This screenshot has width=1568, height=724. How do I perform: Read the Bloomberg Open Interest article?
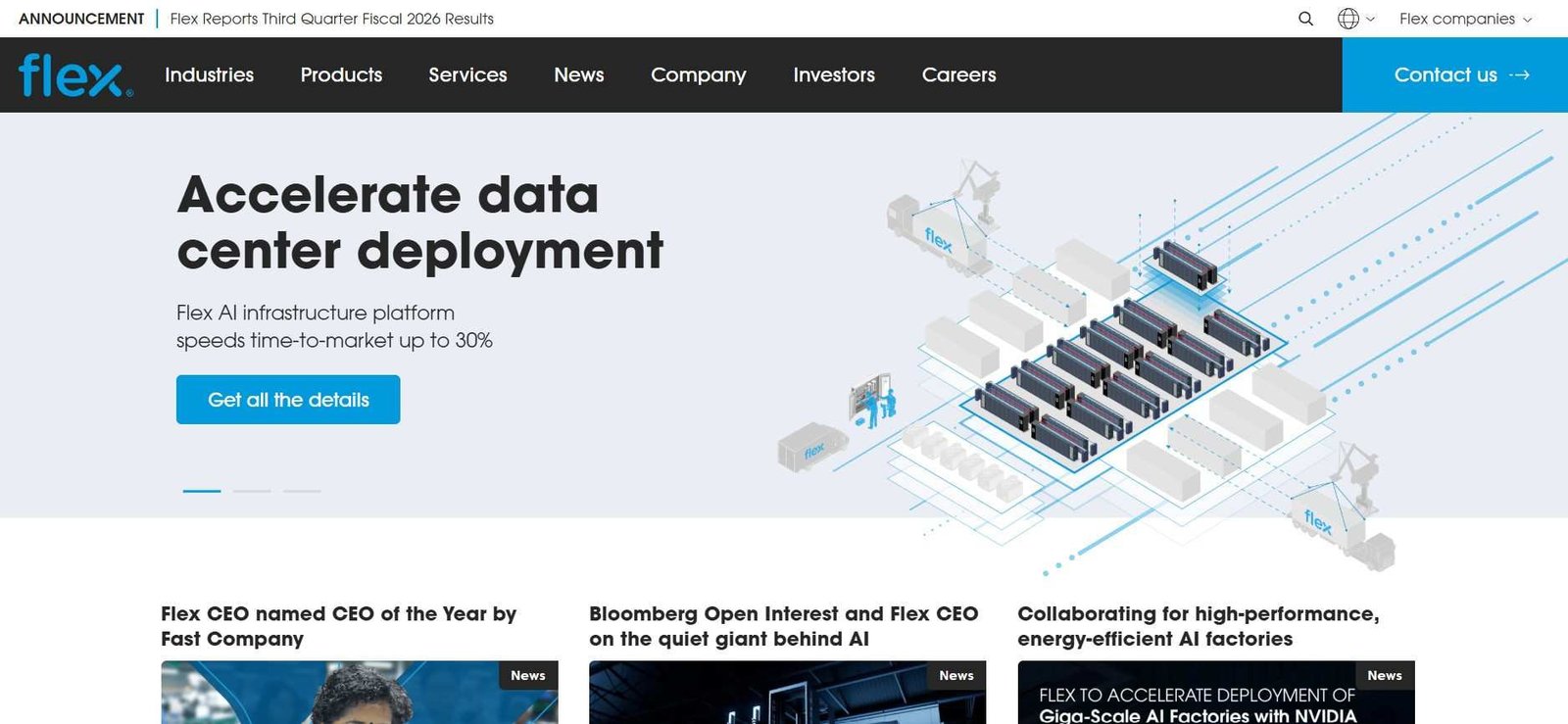[x=783, y=626]
